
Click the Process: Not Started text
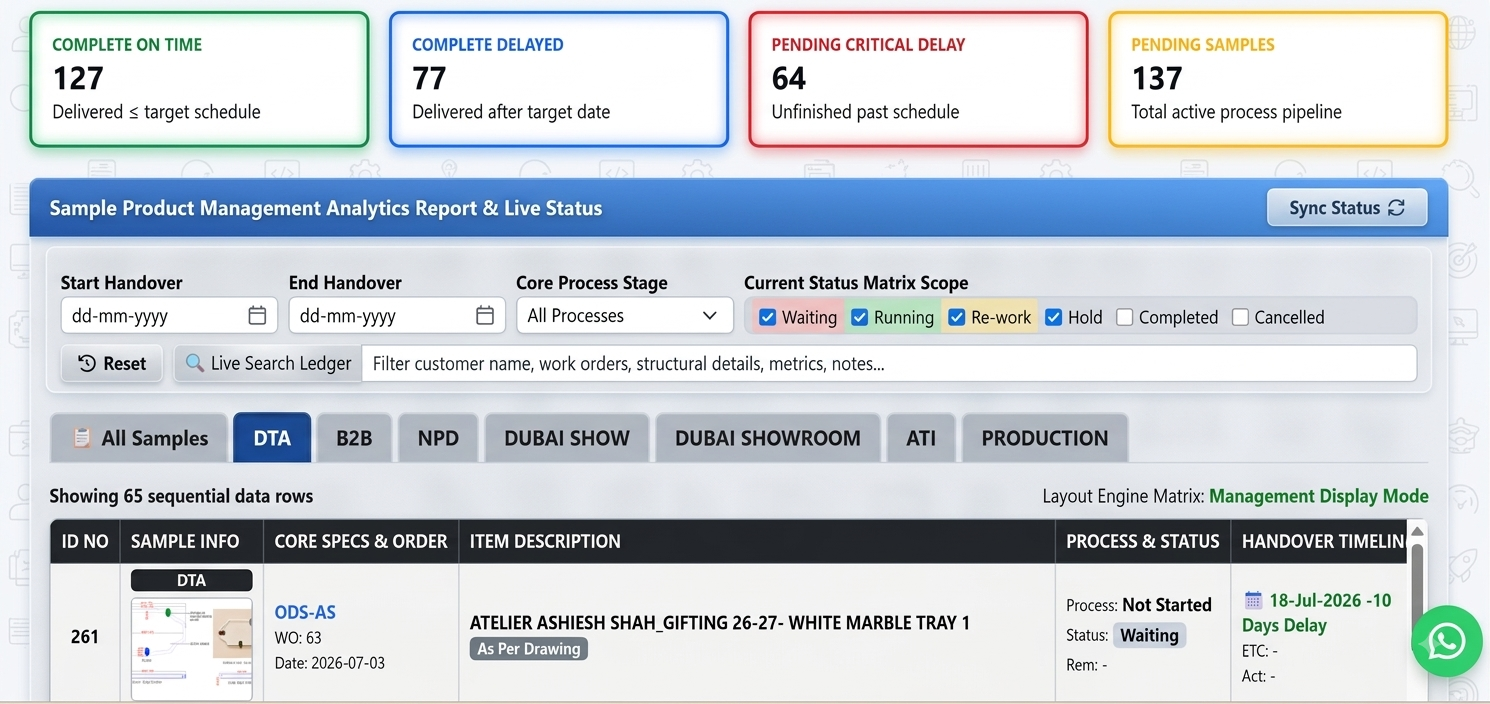[1139, 605]
